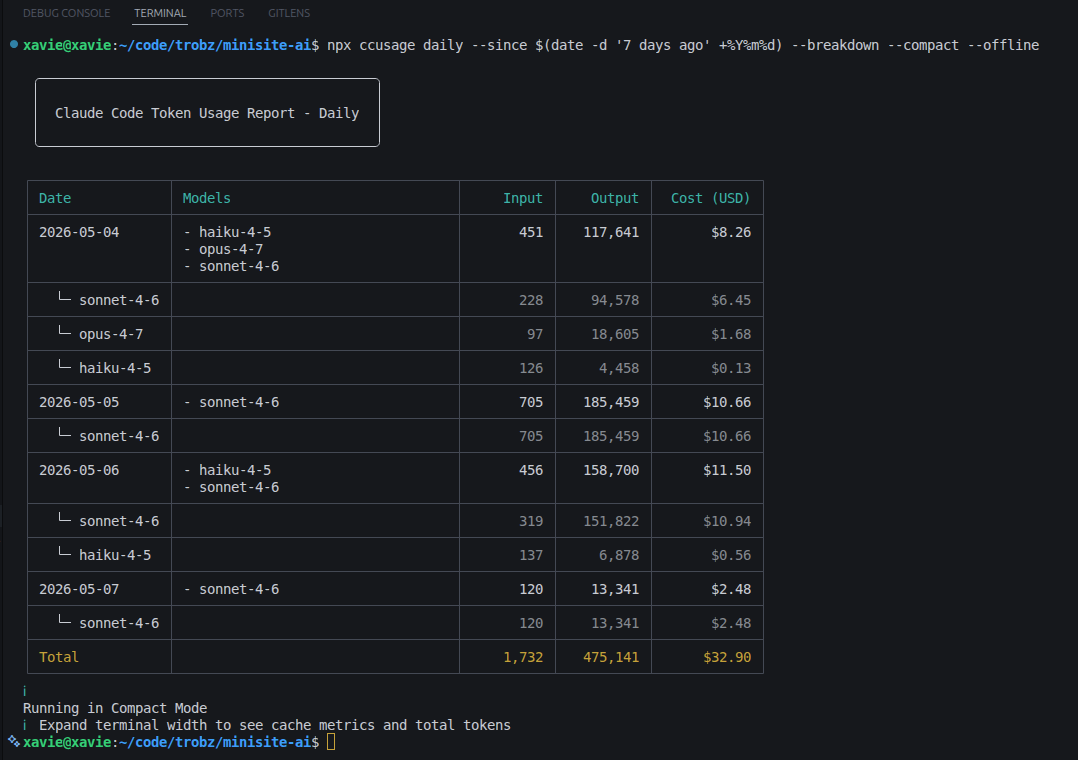This screenshot has width=1078, height=760.
Task: Open the Terminal tab
Action: pyautogui.click(x=160, y=13)
